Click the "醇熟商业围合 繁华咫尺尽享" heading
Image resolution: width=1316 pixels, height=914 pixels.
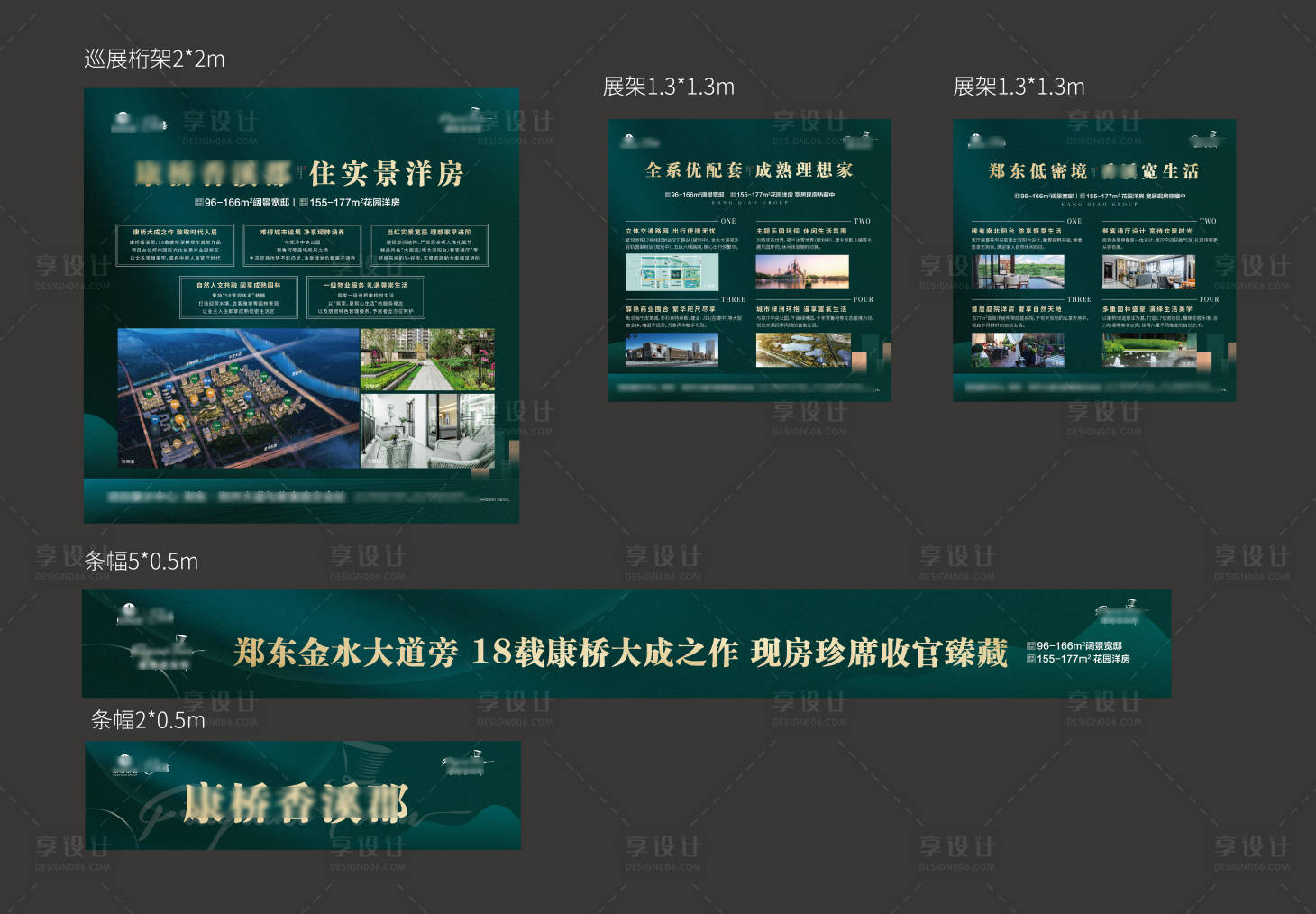click(x=671, y=310)
